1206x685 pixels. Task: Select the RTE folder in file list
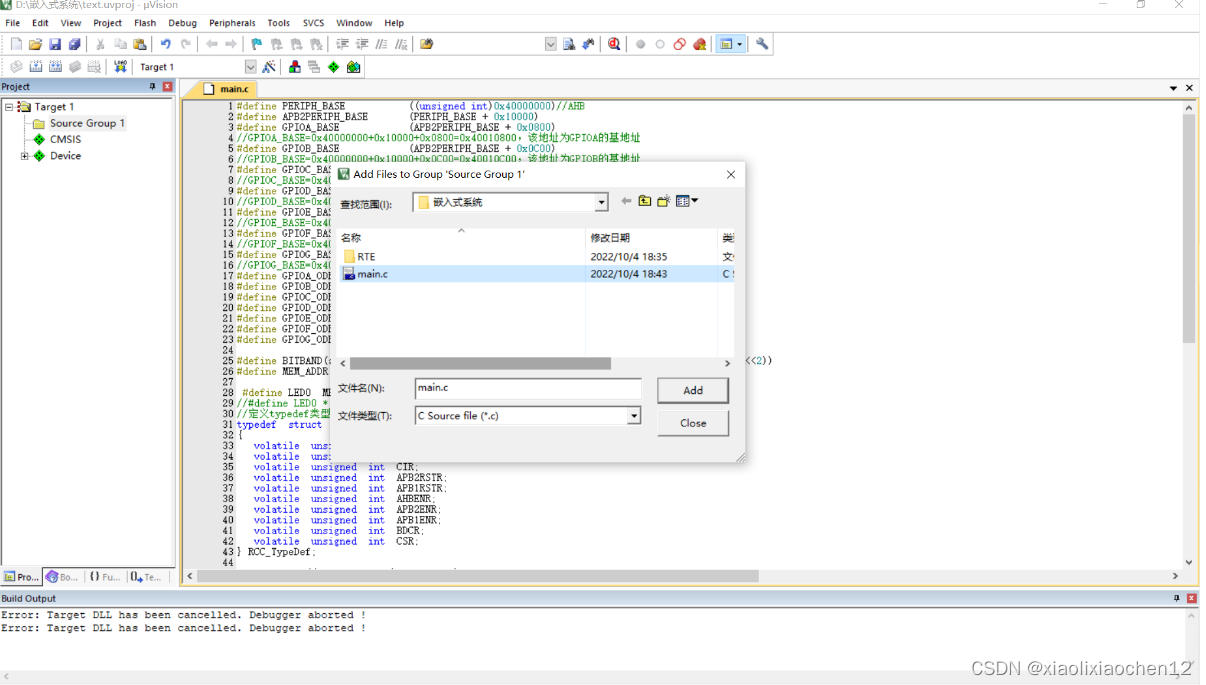(366, 257)
